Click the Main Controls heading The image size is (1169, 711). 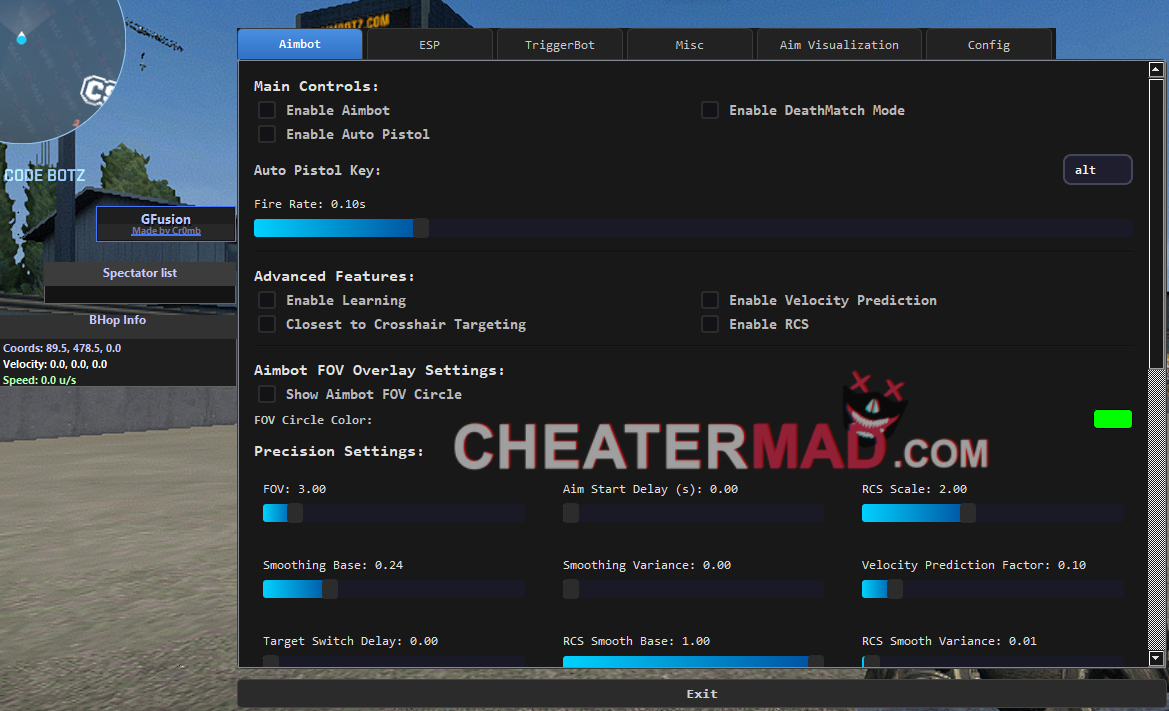pyautogui.click(x=316, y=86)
